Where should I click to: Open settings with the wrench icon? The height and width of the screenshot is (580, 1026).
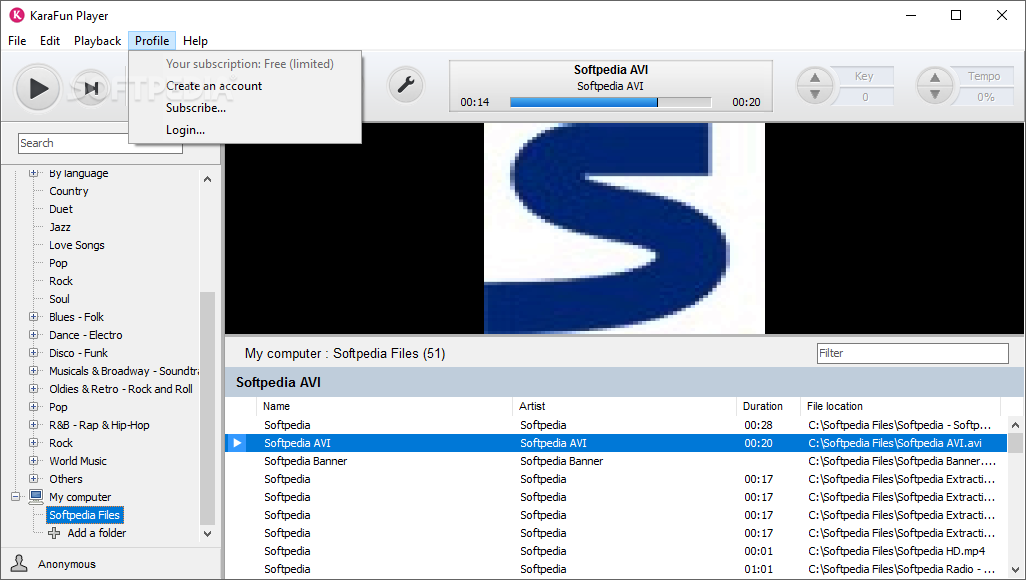pos(406,85)
